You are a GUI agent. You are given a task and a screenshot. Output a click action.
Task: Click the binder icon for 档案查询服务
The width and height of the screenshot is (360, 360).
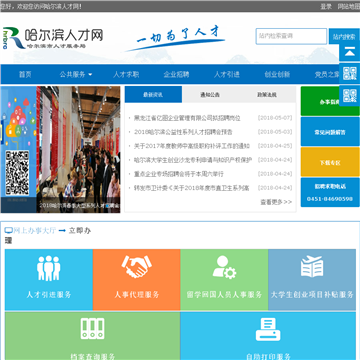click(92, 328)
